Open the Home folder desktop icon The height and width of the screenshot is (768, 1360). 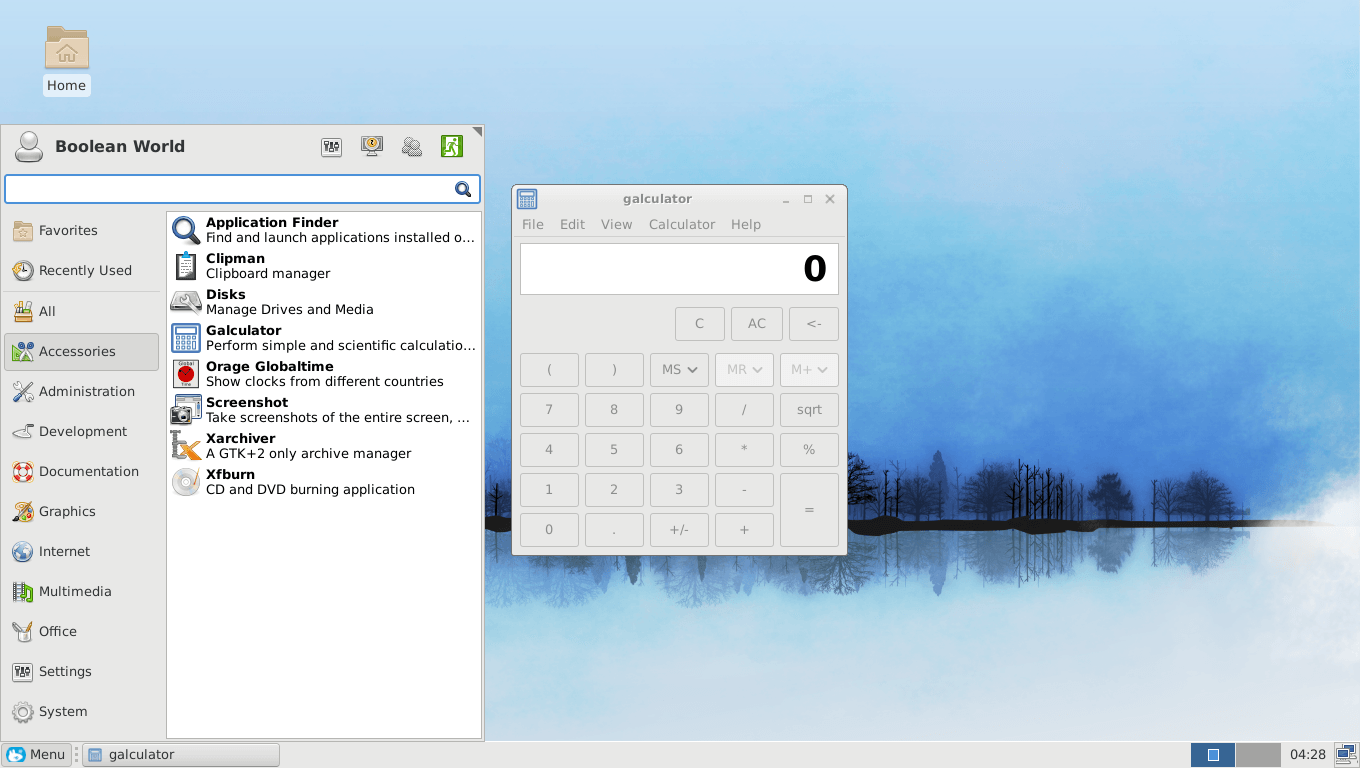click(66, 60)
